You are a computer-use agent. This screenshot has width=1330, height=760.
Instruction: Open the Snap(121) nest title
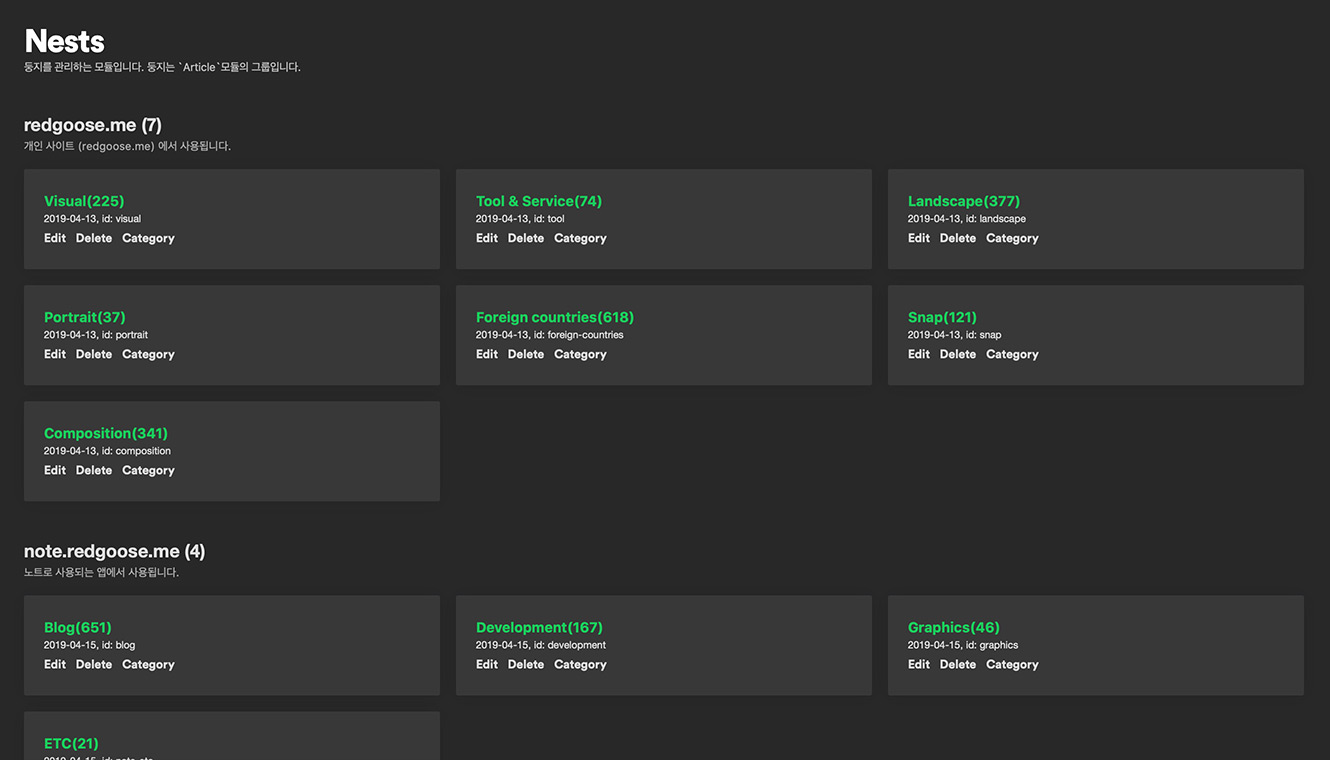pyautogui.click(x=942, y=317)
